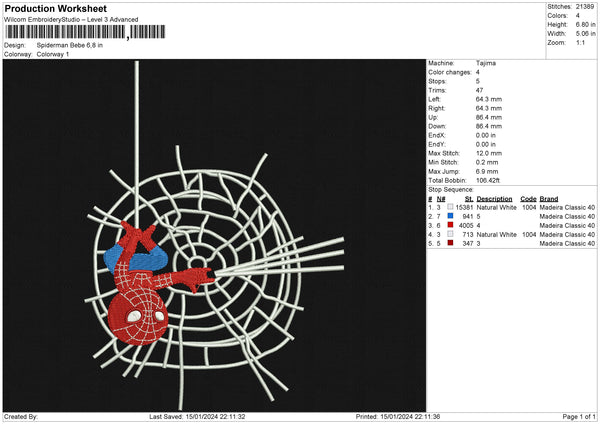Click Spiderman's head in the design preview

(x=138, y=318)
